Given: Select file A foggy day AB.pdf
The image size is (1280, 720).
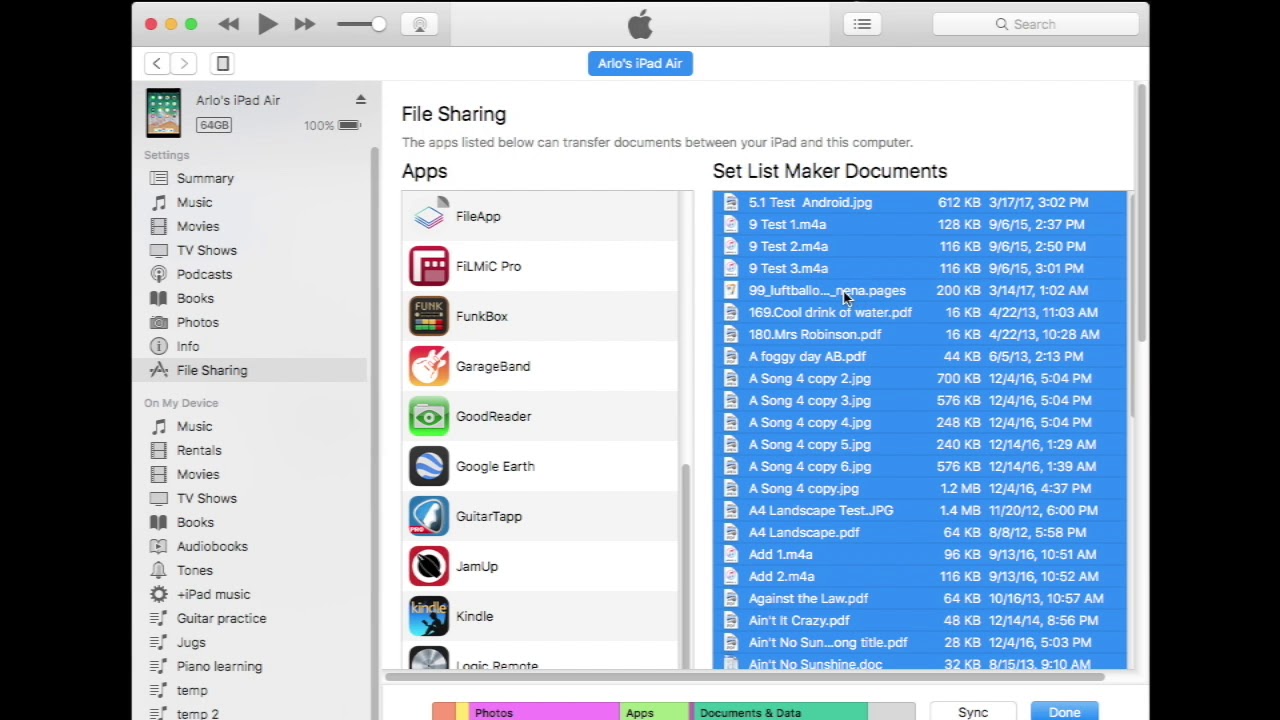Looking at the screenshot, I should coord(920,356).
